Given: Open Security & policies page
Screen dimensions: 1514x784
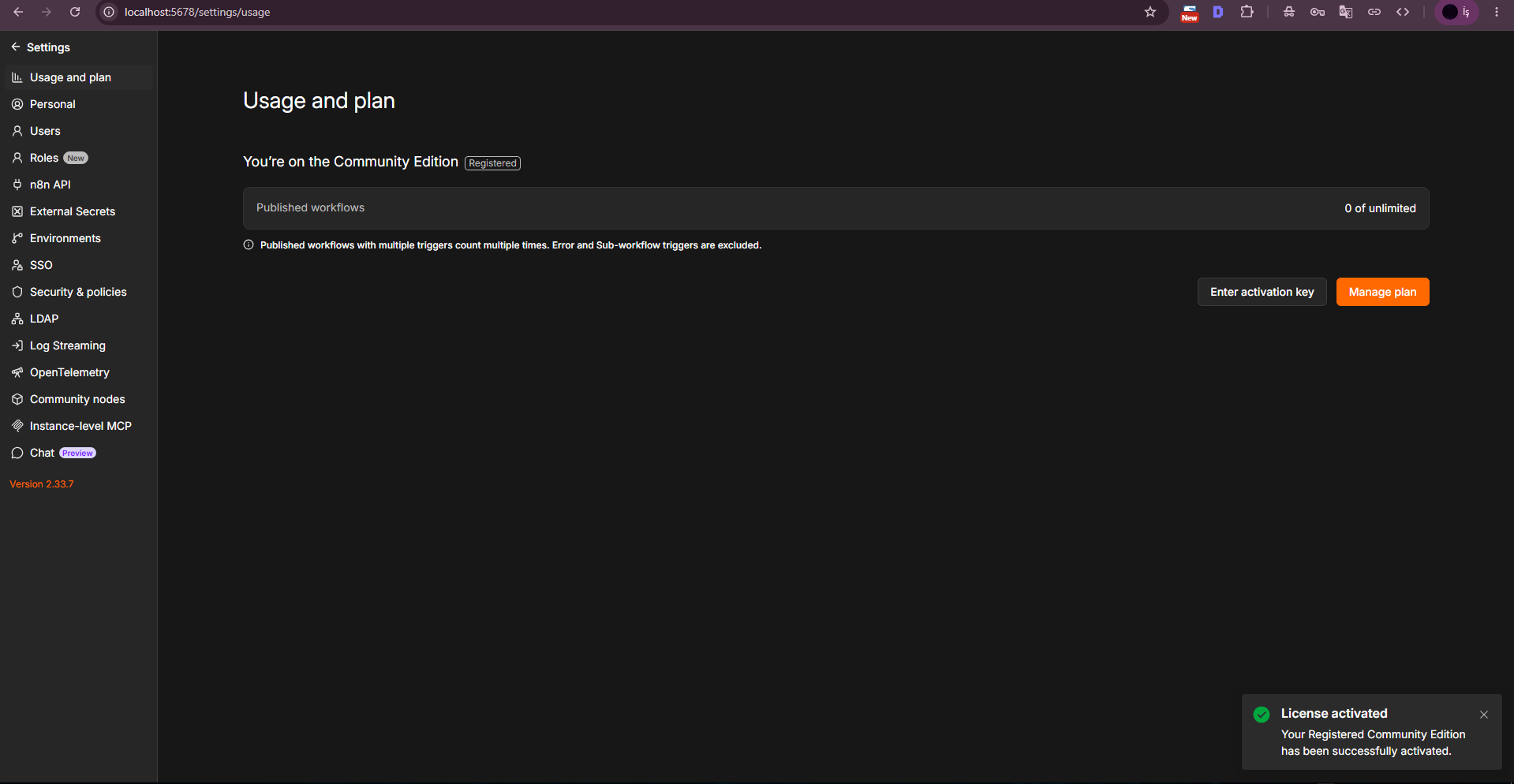Looking at the screenshot, I should [x=78, y=292].
